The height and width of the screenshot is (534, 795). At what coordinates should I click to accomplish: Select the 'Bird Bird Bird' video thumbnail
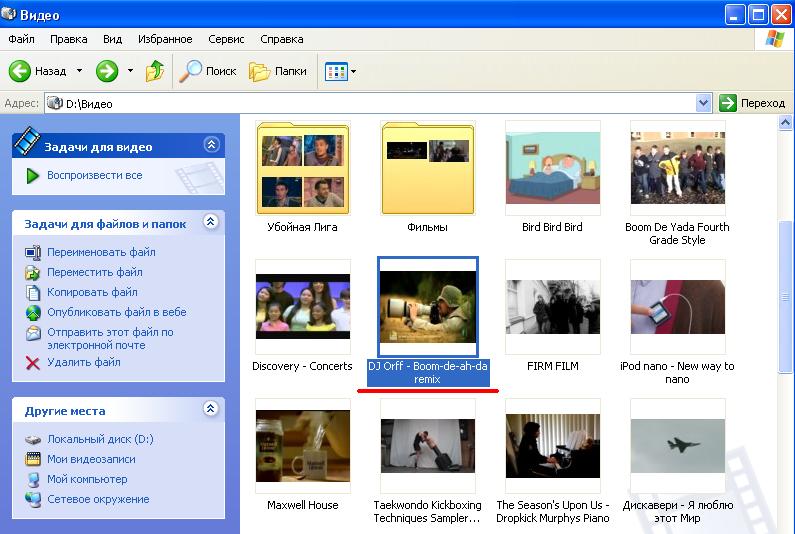[x=552, y=168]
